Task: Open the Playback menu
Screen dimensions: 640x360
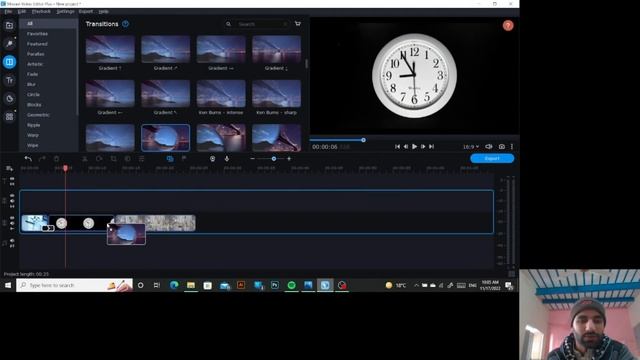Action: pos(41,11)
